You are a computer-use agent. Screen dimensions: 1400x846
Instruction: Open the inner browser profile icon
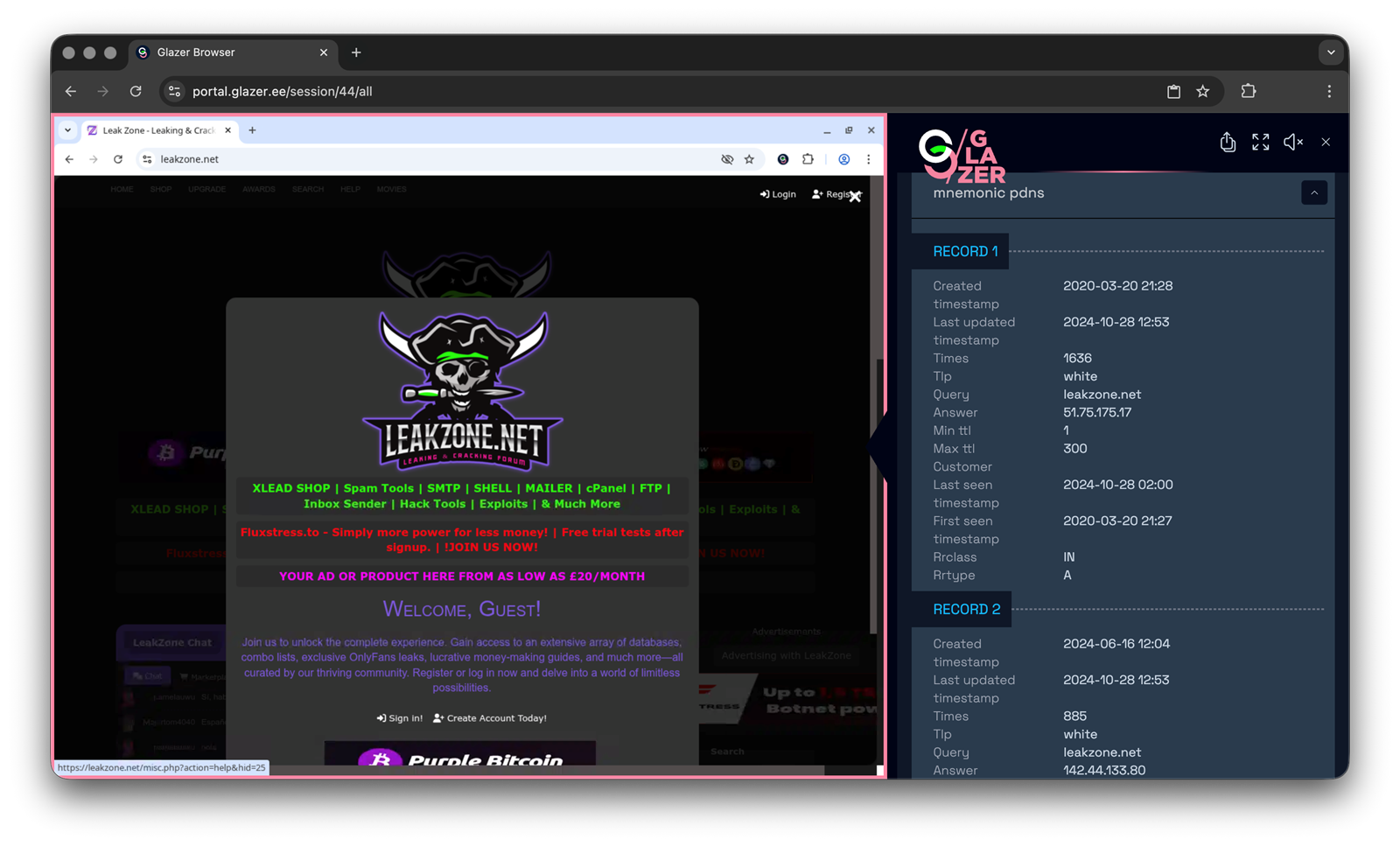click(x=843, y=159)
